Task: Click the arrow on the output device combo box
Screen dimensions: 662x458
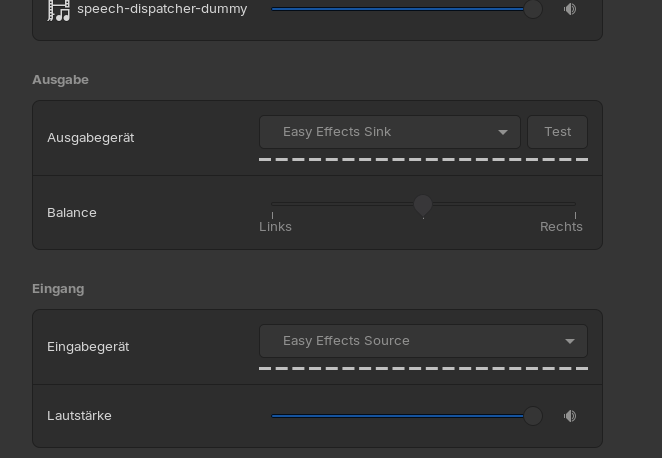Action: tap(503, 132)
